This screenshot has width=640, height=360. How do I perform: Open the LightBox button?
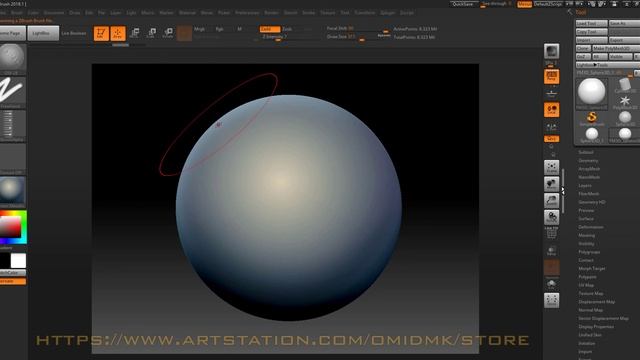pyautogui.click(x=43, y=33)
